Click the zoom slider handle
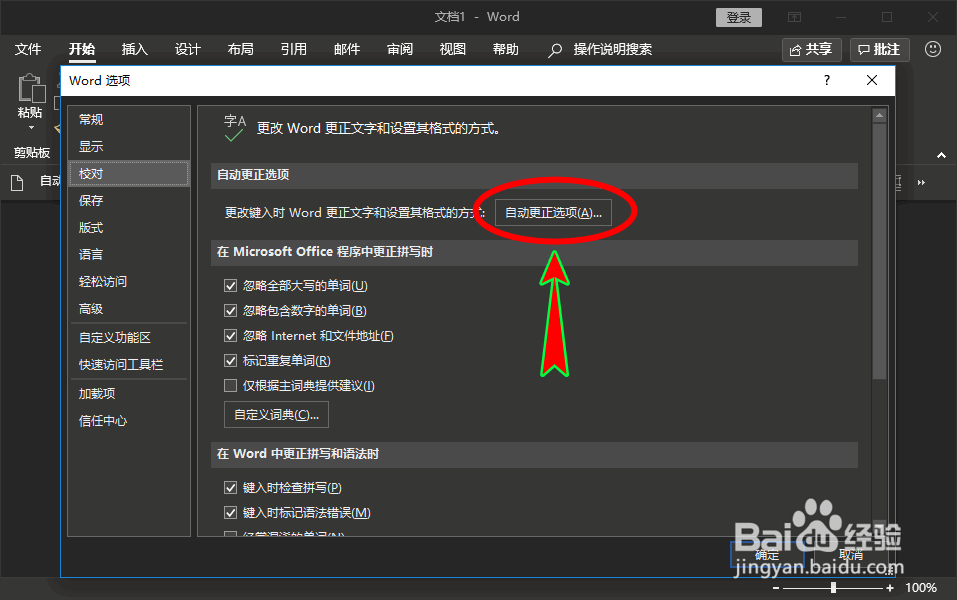 [x=833, y=588]
